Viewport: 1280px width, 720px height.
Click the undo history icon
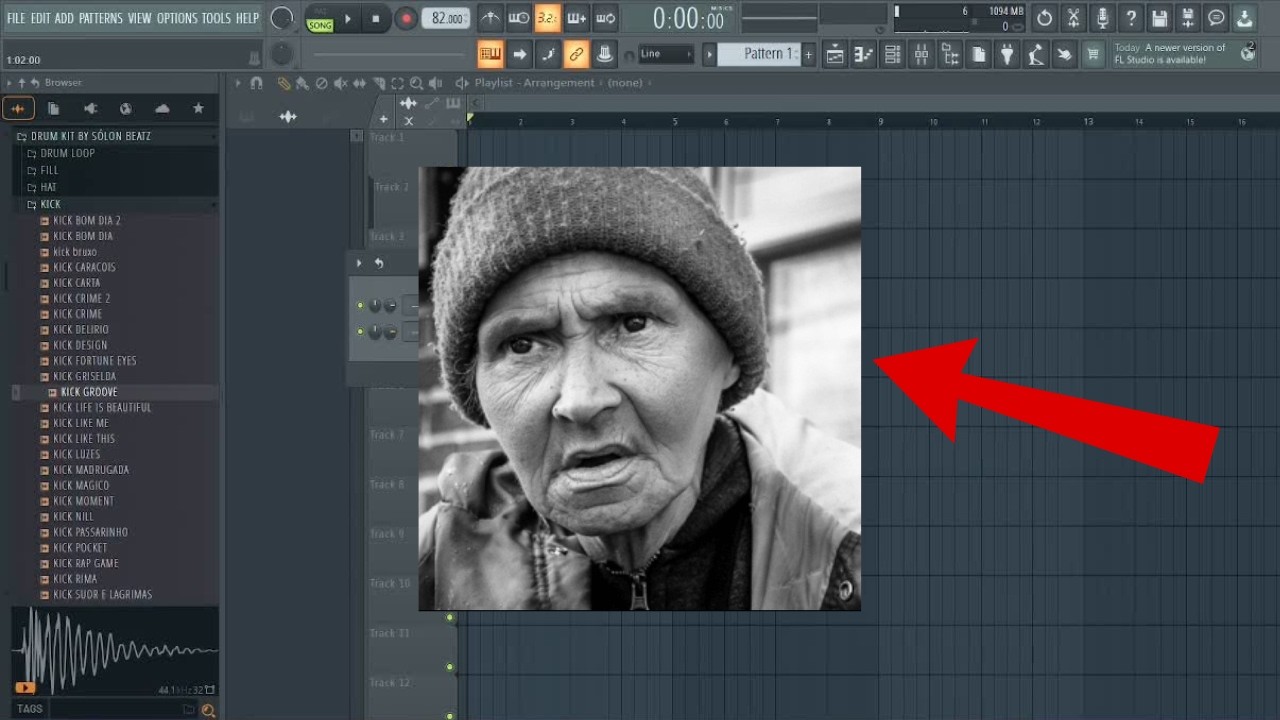[x=1044, y=18]
